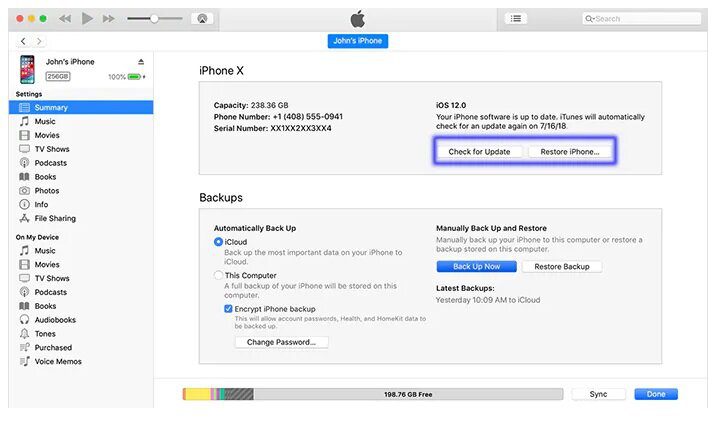Click the Movies film icon under On My Device
The height and width of the screenshot is (427, 717).
(x=24, y=264)
